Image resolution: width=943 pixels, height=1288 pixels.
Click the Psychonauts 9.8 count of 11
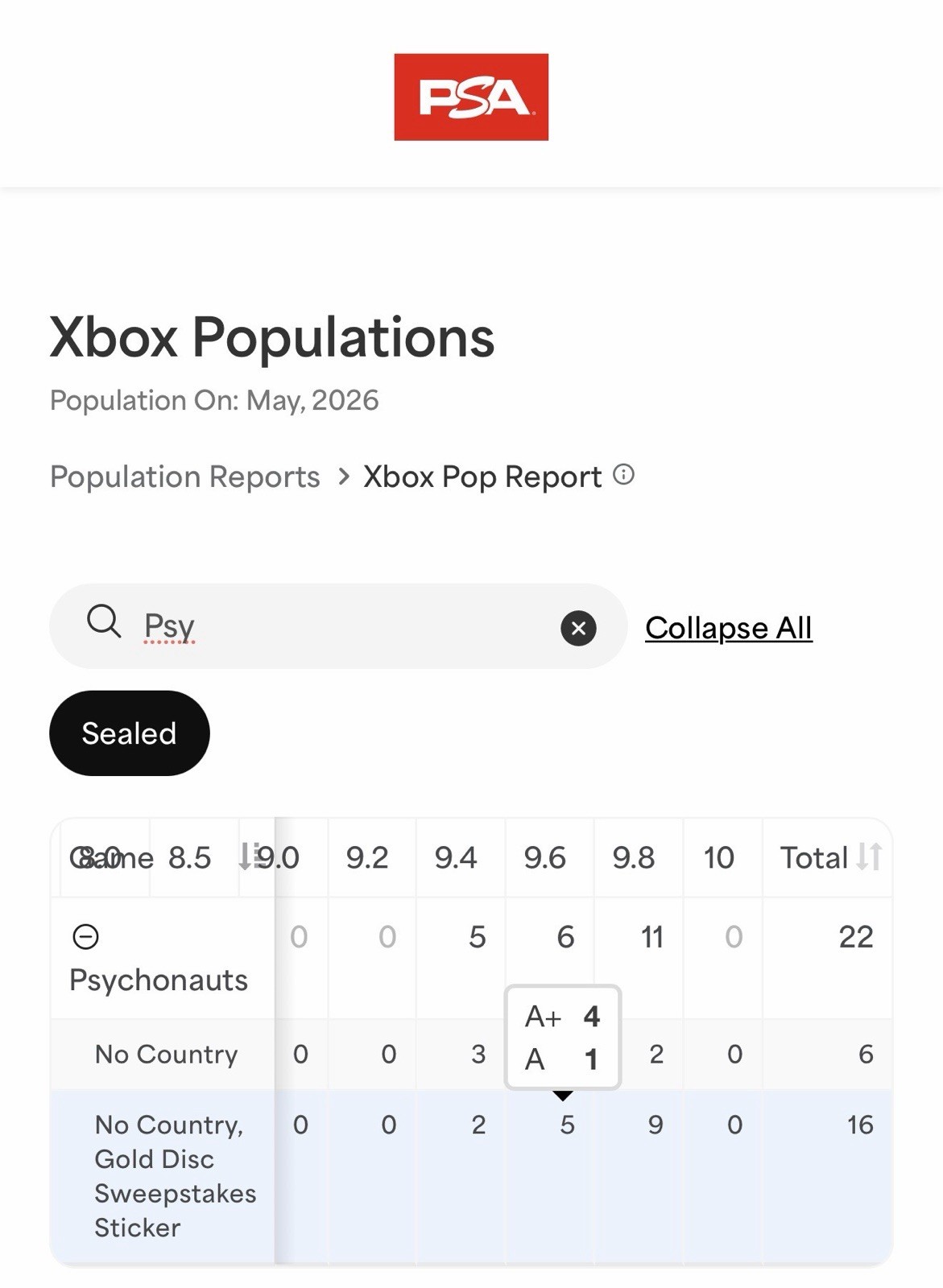pos(651,937)
